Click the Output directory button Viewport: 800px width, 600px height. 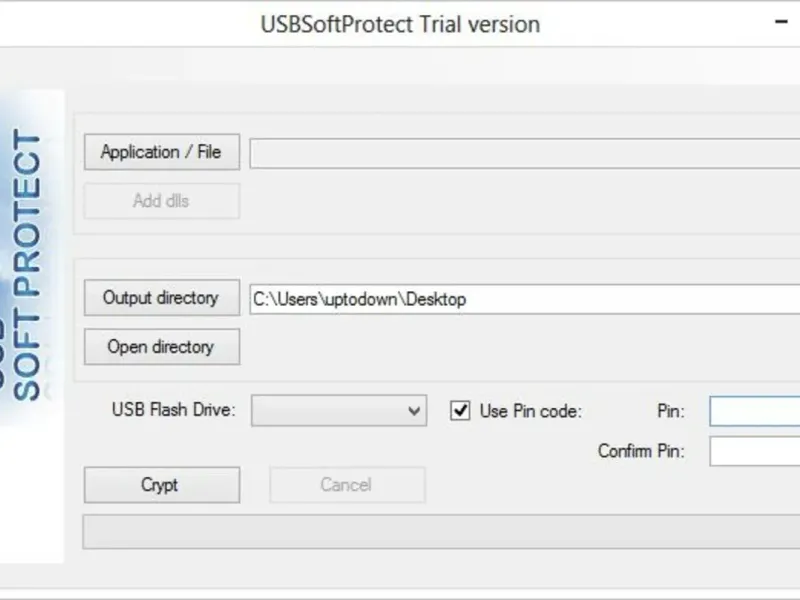pyautogui.click(x=161, y=298)
